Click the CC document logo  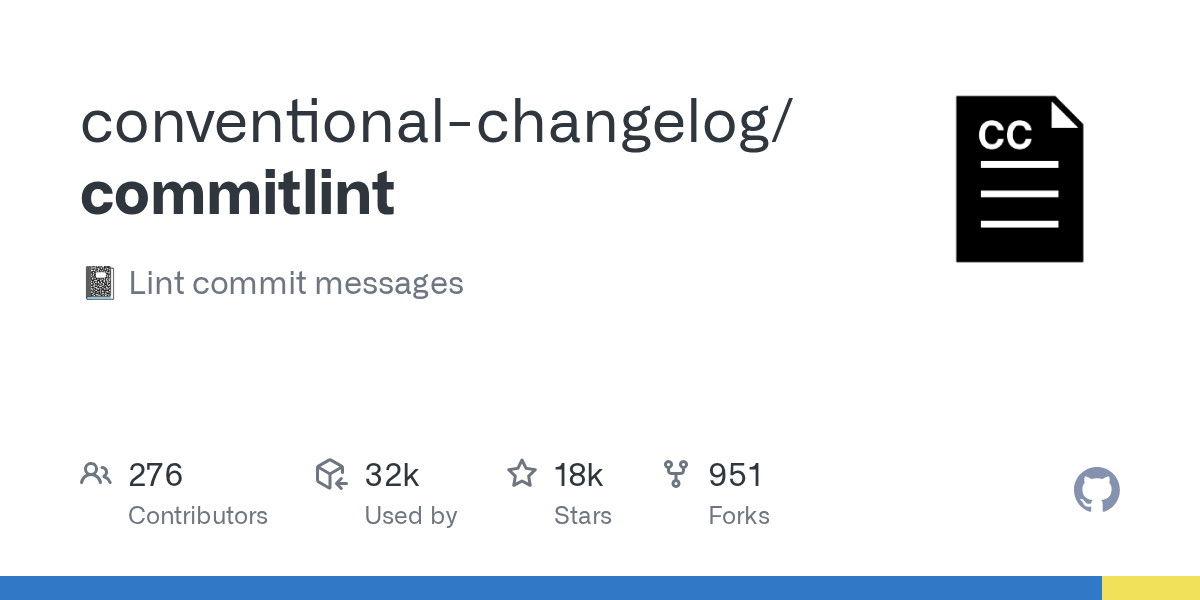point(1019,179)
